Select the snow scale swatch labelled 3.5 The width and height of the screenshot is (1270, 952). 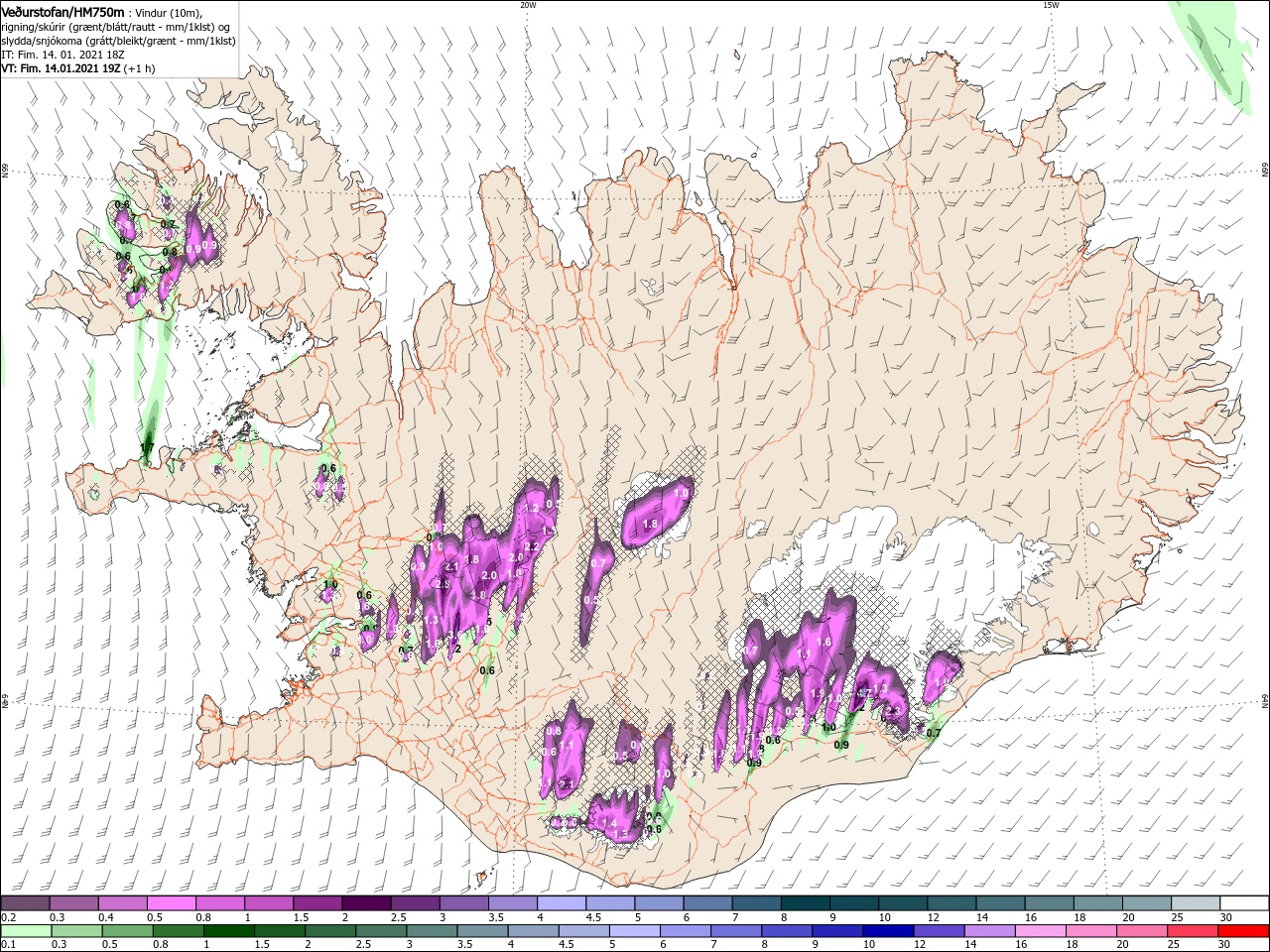(513, 903)
